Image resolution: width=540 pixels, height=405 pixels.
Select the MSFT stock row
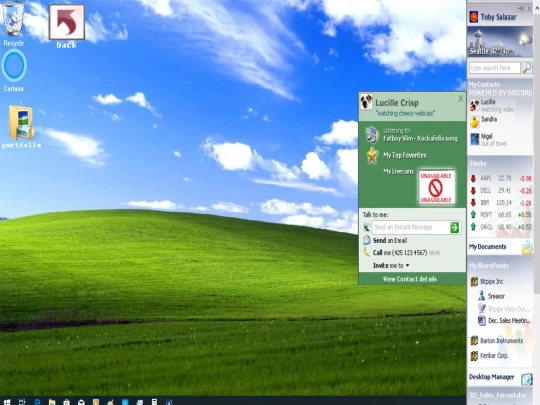coord(501,215)
